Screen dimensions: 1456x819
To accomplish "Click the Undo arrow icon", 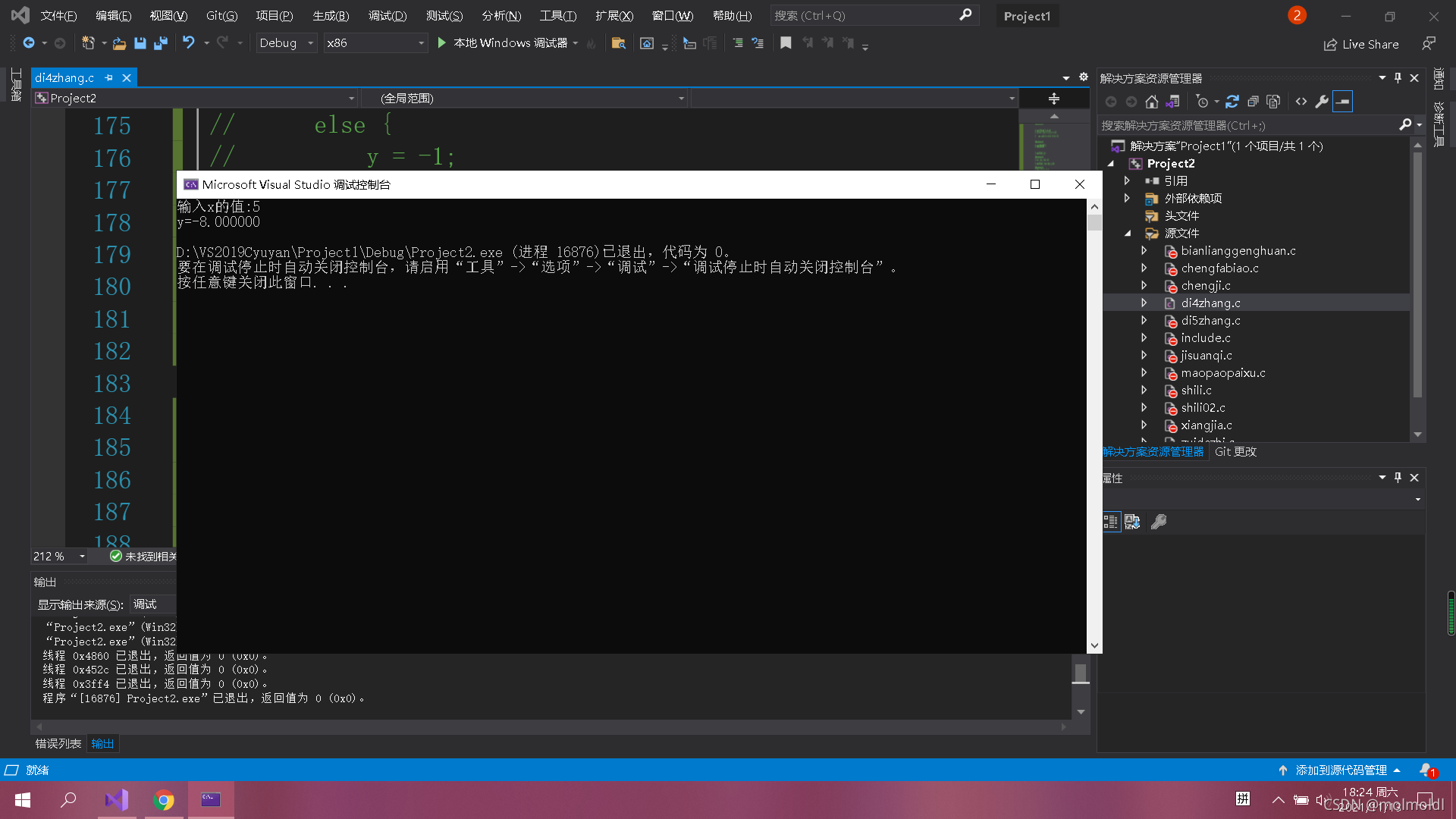I will 188,43.
